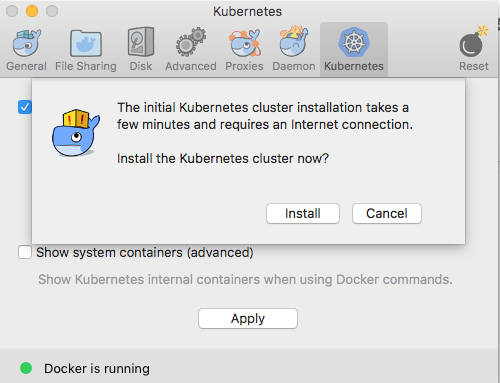This screenshot has height=383, width=500.
Task: Cancel the Kubernetes installation dialog
Action: tap(387, 214)
